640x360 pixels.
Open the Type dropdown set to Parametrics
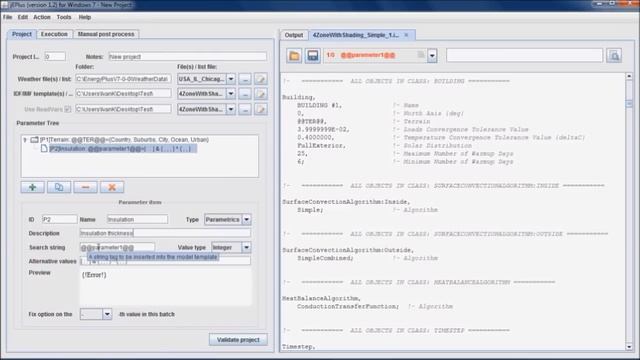(247, 220)
